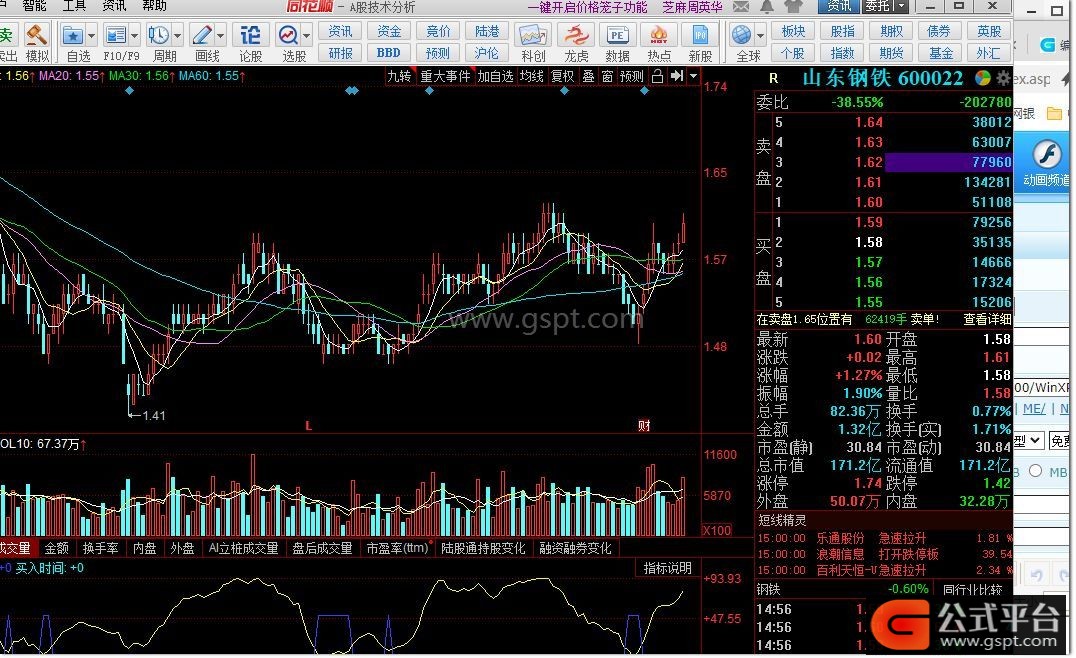Image resolution: width=1076 pixels, height=658 pixels.
Task: Open the 查看详细 sell-order details link
Action: tap(987, 319)
